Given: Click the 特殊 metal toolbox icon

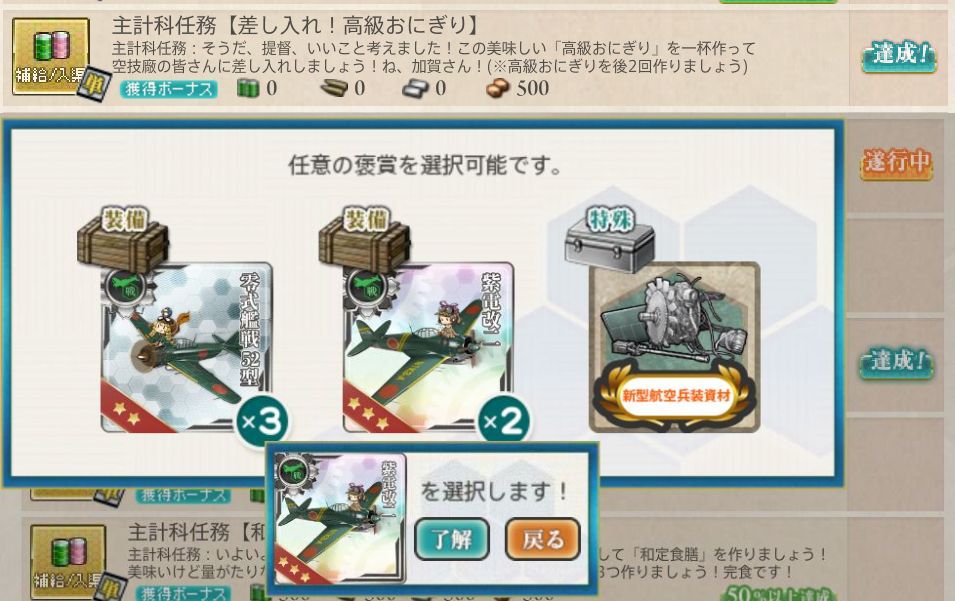Looking at the screenshot, I should 610,239.
